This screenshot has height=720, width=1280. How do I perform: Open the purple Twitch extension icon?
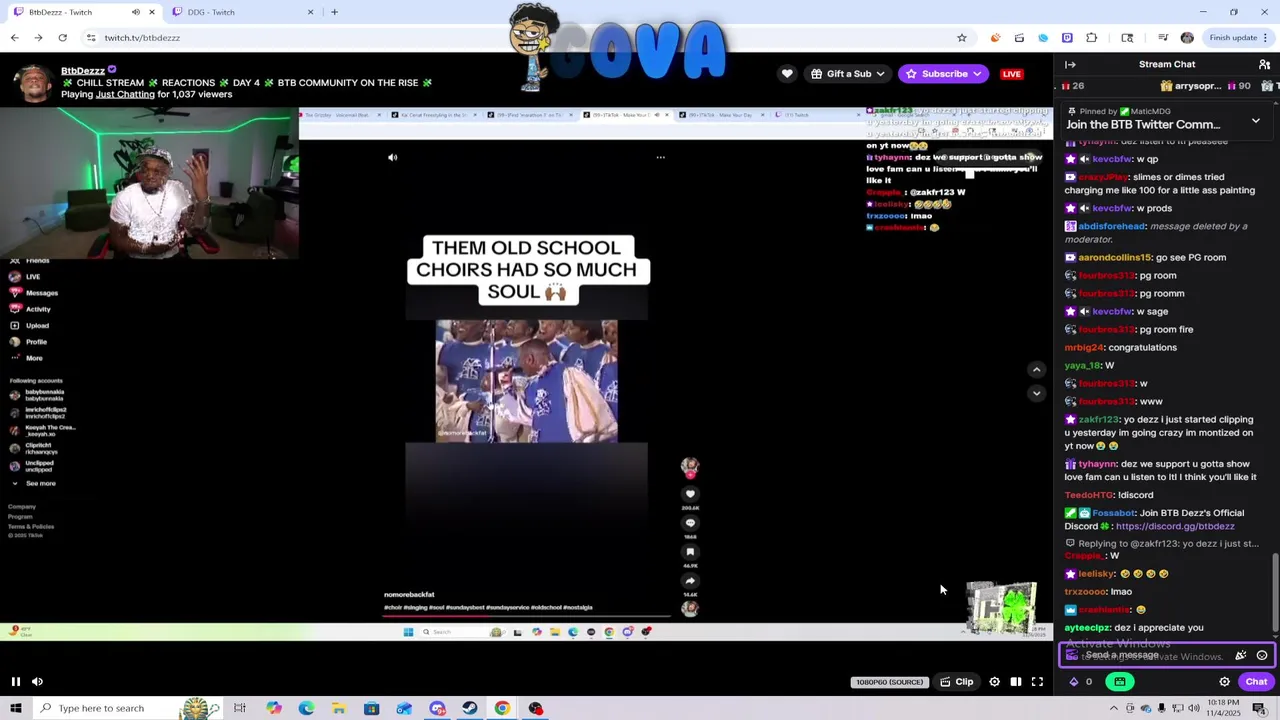click(x=1067, y=38)
